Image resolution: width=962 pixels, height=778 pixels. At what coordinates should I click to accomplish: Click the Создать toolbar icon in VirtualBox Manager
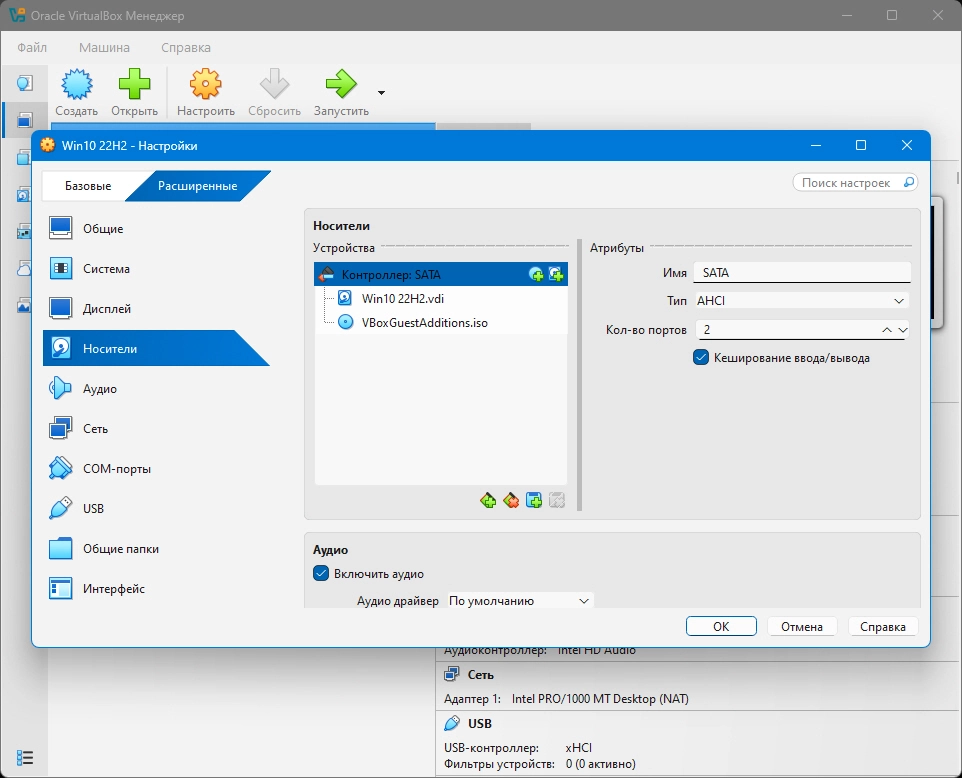tap(77, 84)
